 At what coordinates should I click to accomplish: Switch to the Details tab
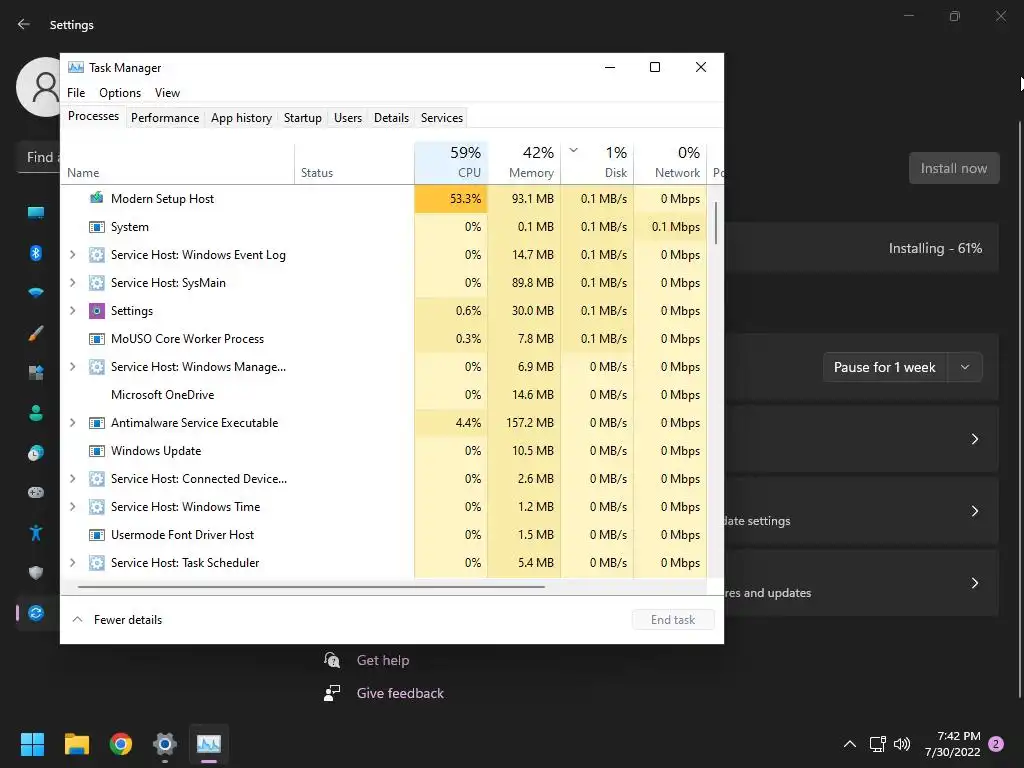[x=391, y=118]
